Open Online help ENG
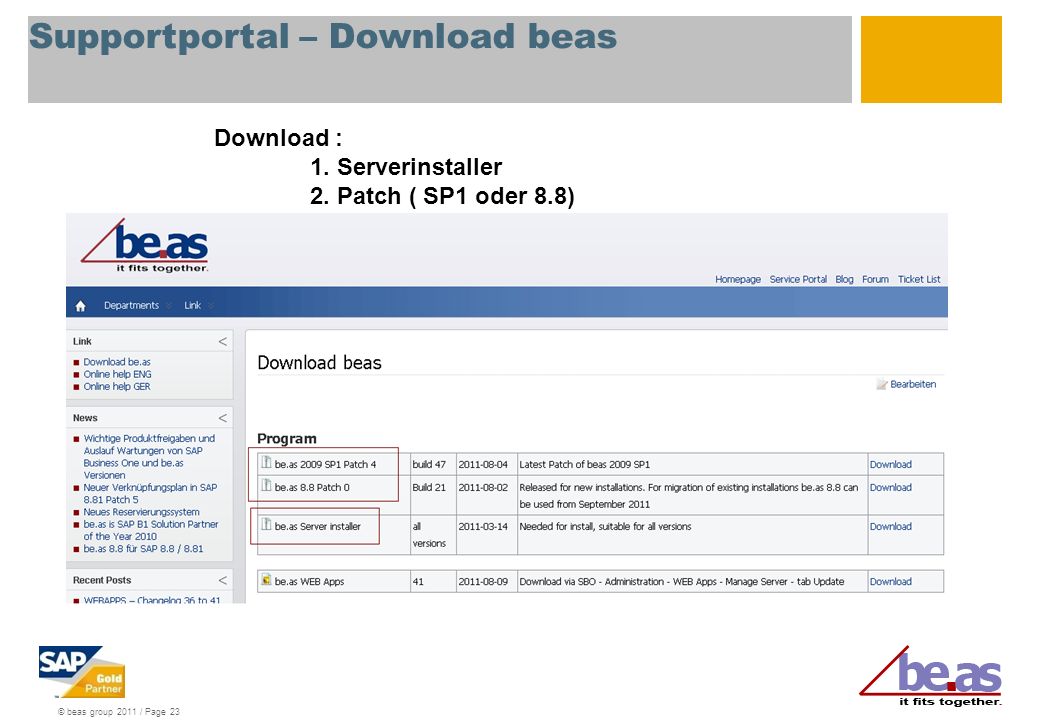 click(x=117, y=375)
